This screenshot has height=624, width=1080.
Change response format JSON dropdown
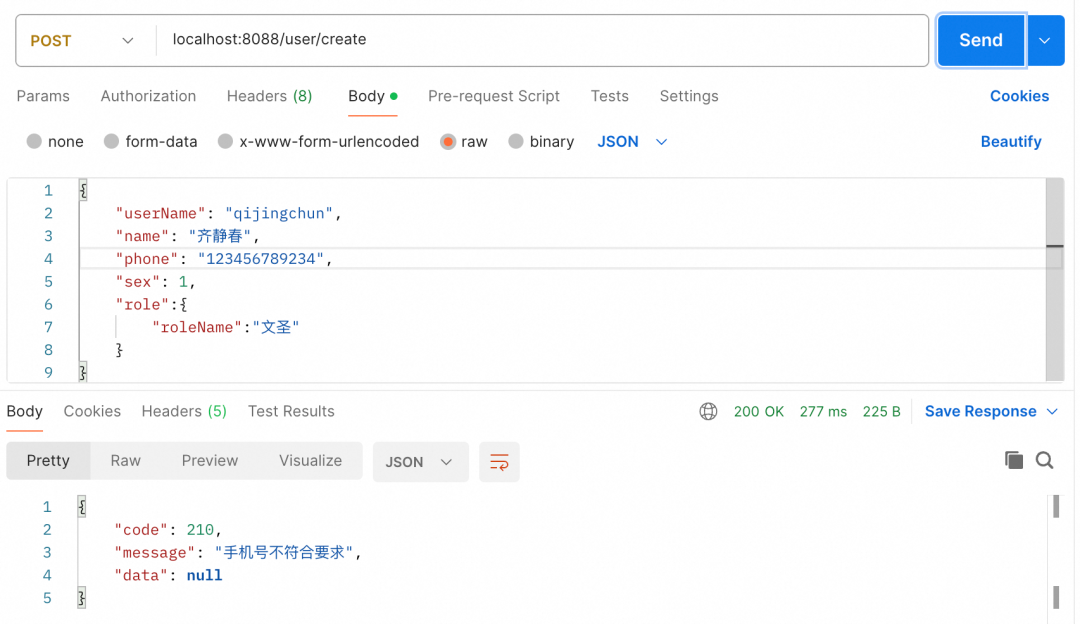coord(420,461)
